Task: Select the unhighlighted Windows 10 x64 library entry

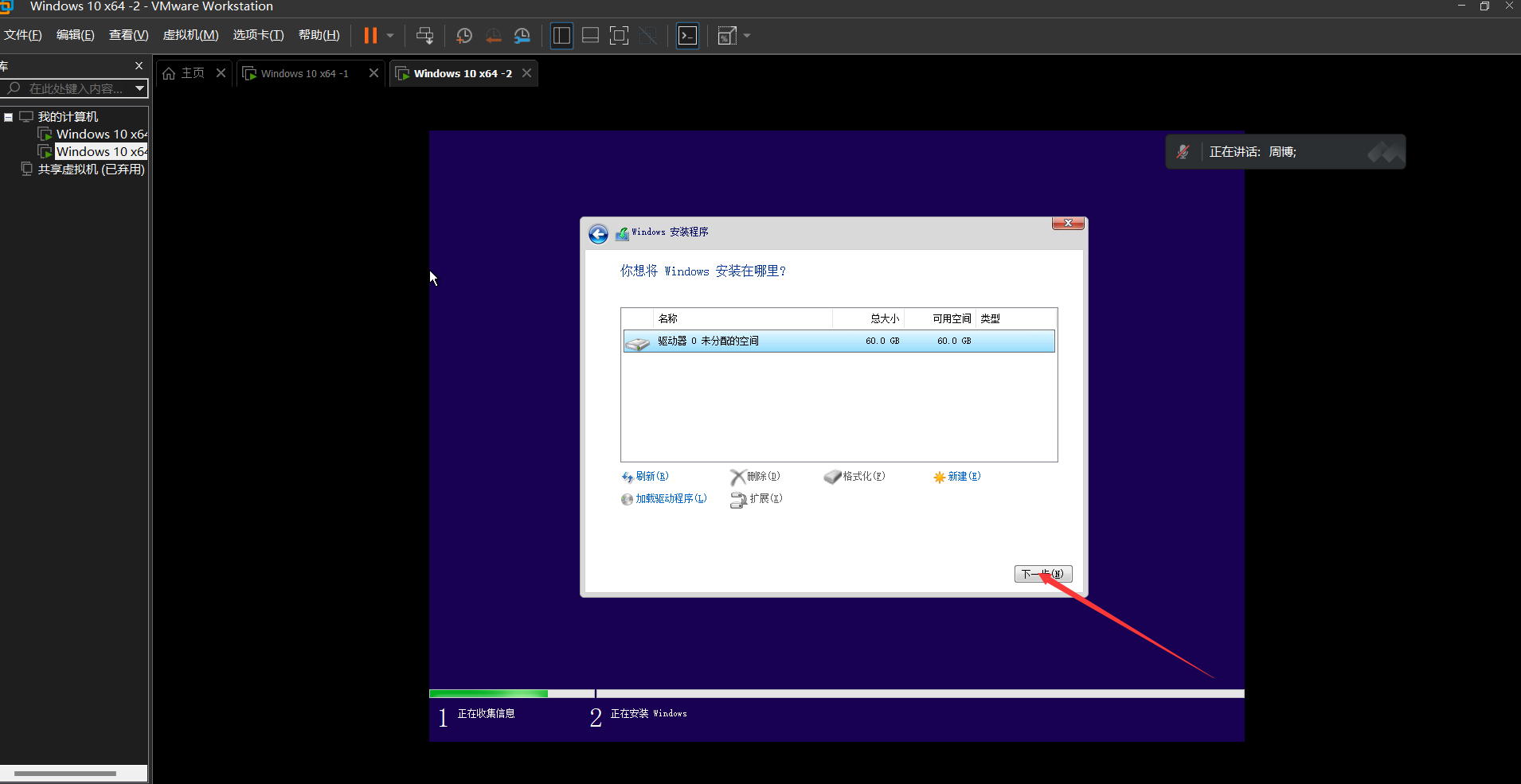Action: pyautogui.click(x=101, y=135)
